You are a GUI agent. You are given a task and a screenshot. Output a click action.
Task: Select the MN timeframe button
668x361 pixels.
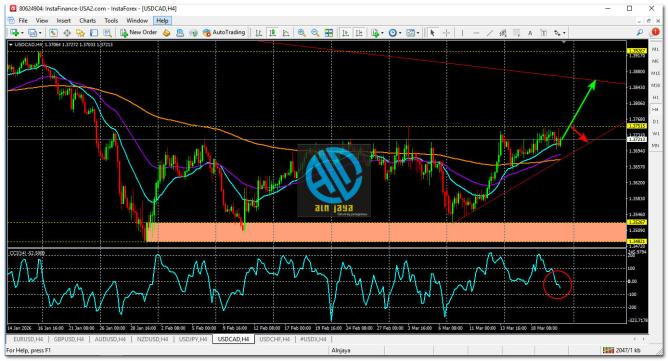[x=655, y=146]
